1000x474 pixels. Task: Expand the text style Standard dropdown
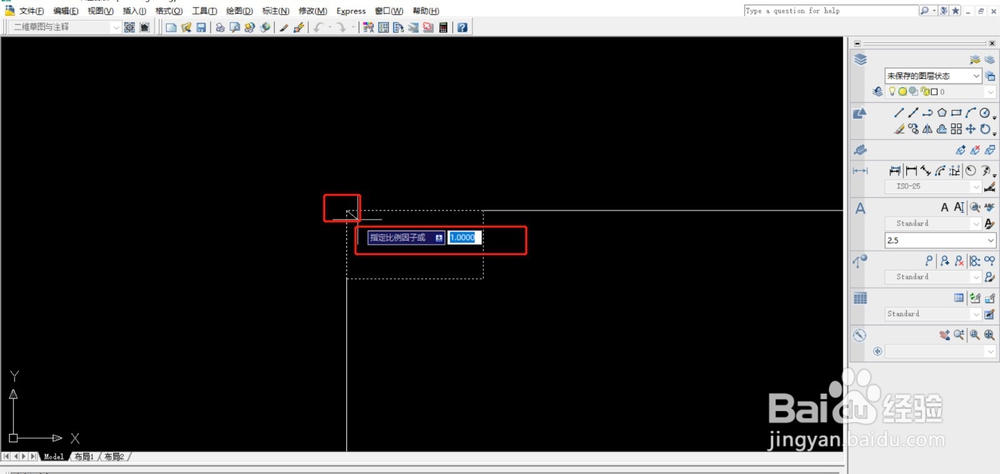976,223
